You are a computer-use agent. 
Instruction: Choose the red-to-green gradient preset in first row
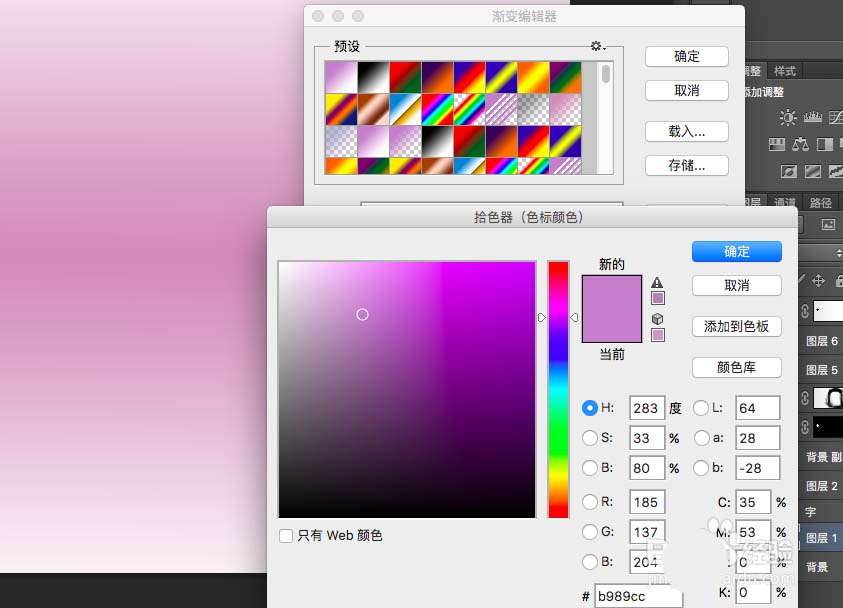(x=405, y=77)
